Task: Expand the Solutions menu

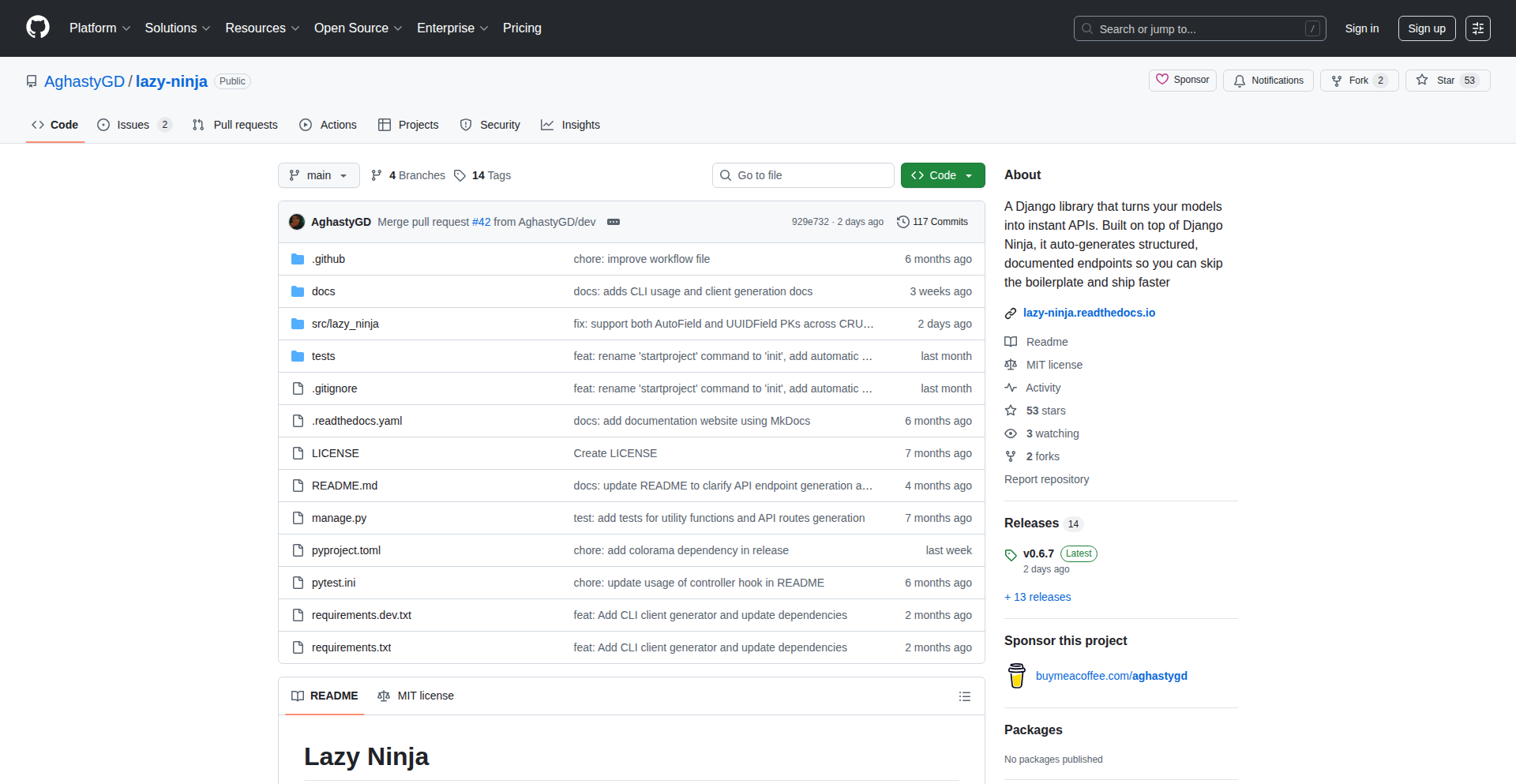Action: pos(178,28)
